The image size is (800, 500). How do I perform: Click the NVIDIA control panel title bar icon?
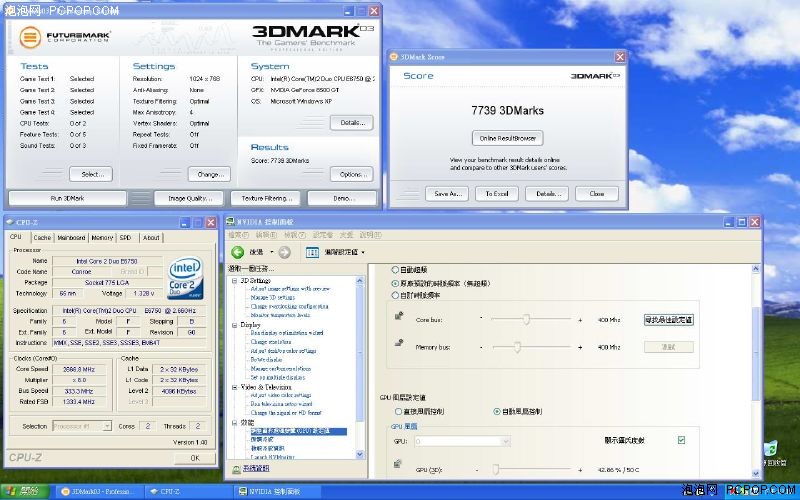point(231,221)
